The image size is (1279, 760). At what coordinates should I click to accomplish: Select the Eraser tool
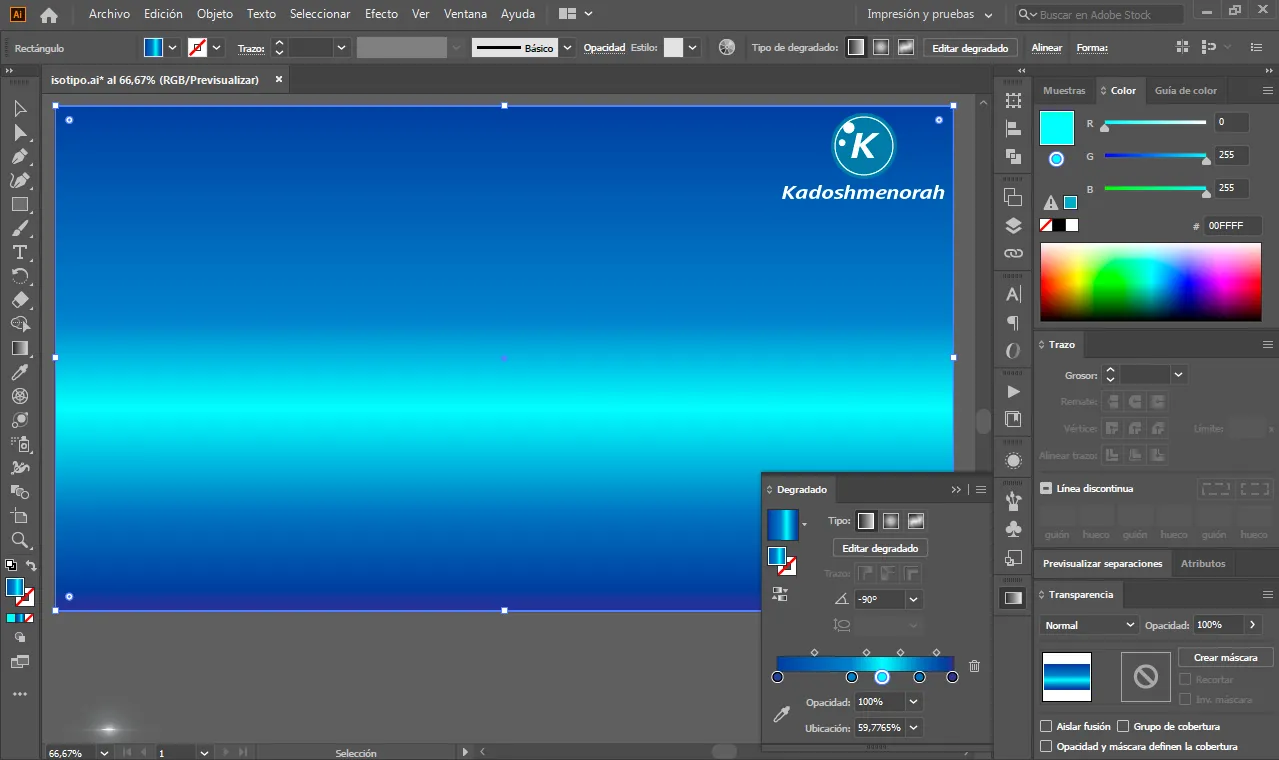tap(19, 300)
